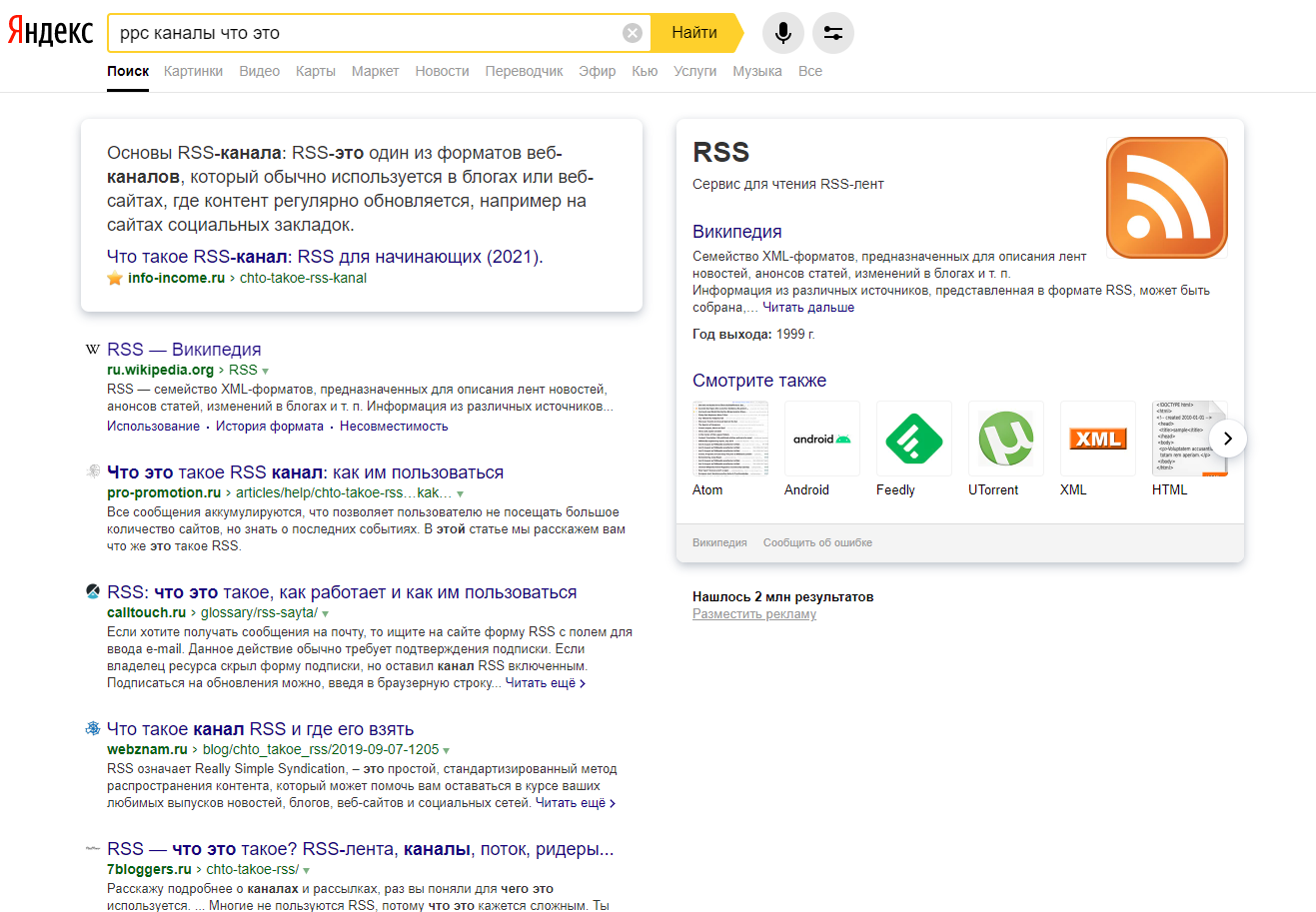
Task: Open the Музыка tab
Action: pyautogui.click(x=757, y=71)
